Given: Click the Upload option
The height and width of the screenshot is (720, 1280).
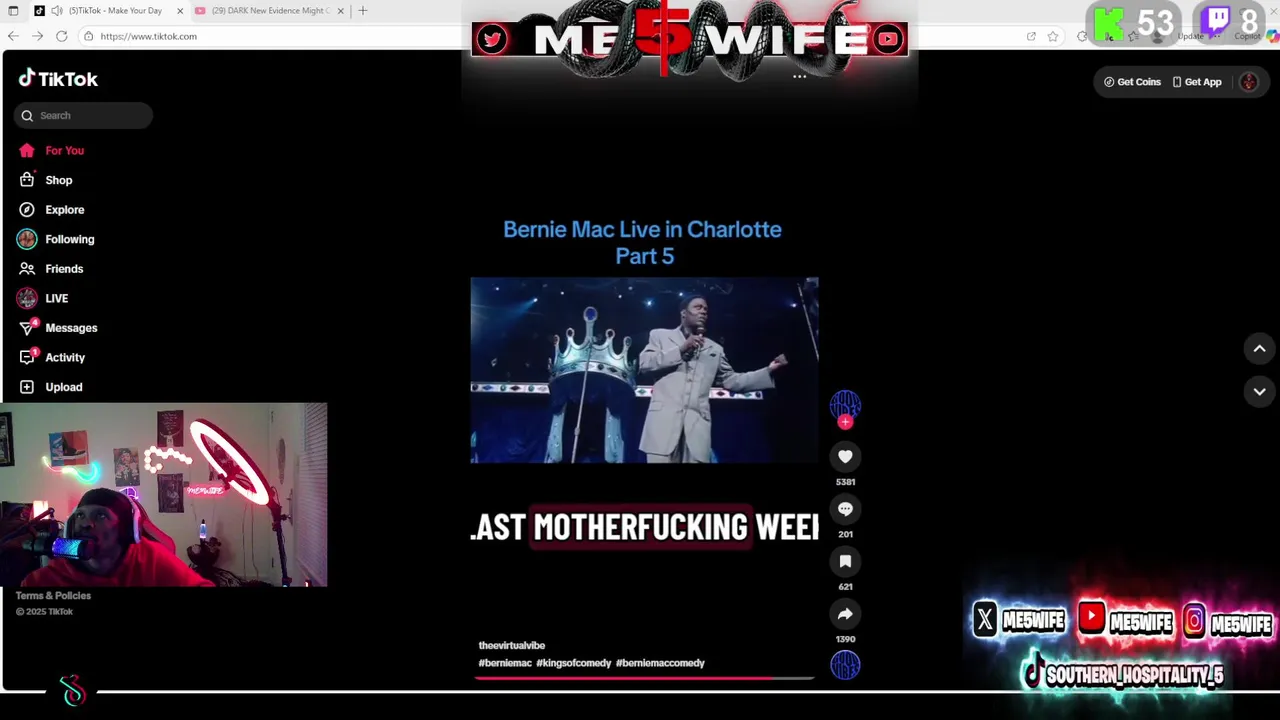Looking at the screenshot, I should click(64, 387).
